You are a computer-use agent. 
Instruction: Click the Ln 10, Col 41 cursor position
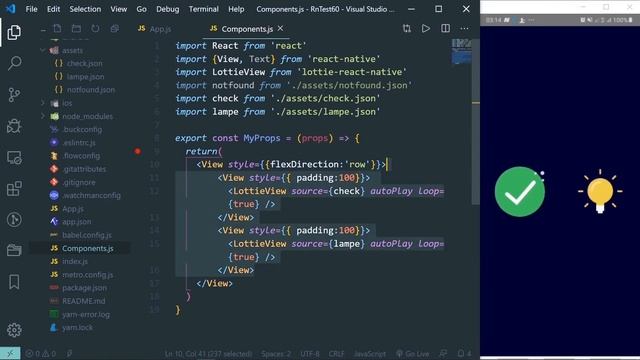(208, 353)
